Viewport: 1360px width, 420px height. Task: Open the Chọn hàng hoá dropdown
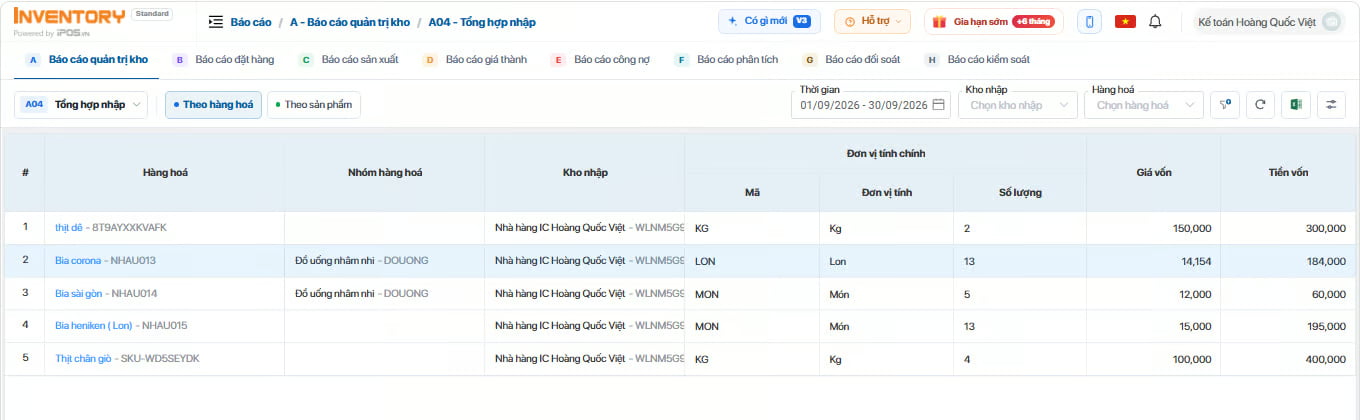pyautogui.click(x=1144, y=105)
